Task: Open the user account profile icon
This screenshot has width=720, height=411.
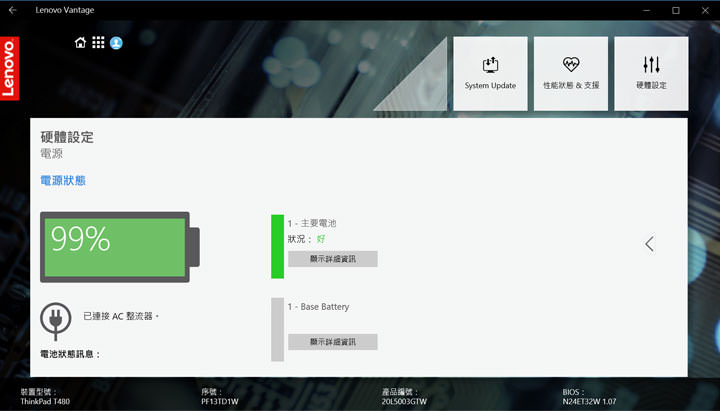Action: pyautogui.click(x=116, y=43)
